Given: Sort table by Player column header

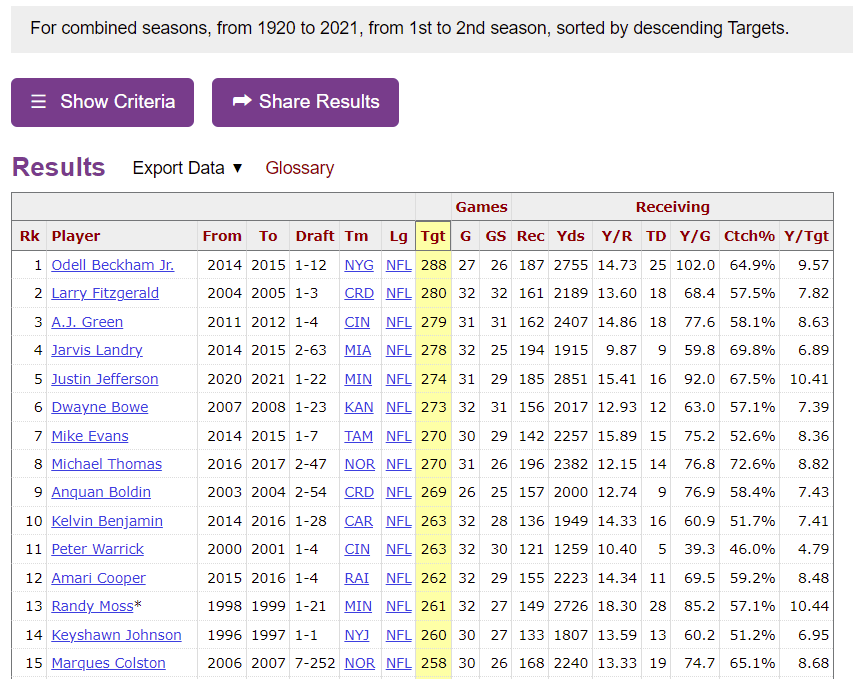Looking at the screenshot, I should 76,236.
